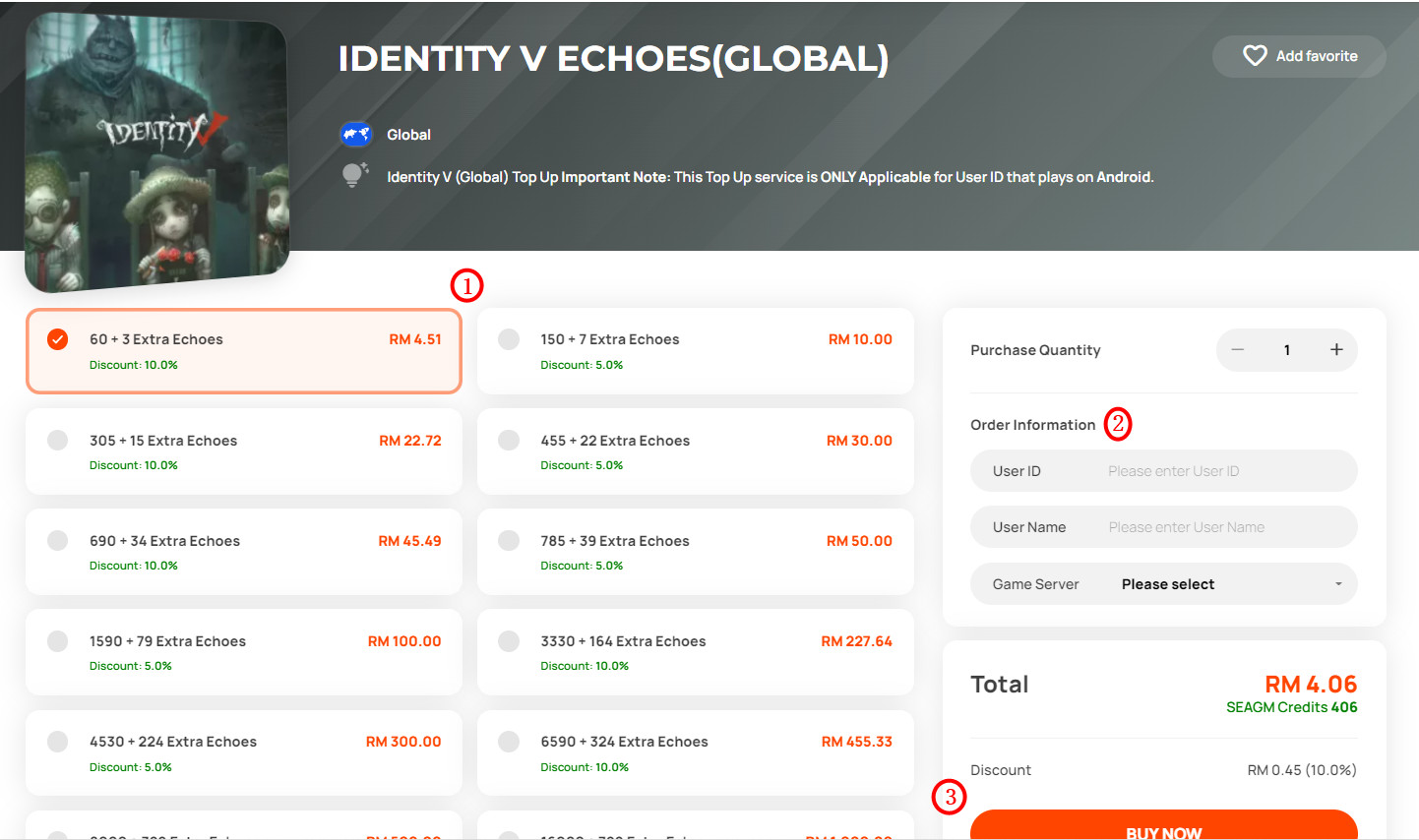The width and height of the screenshot is (1419, 840).
Task: Click the SEAGM Credits 406 text
Action: pos(1292,707)
